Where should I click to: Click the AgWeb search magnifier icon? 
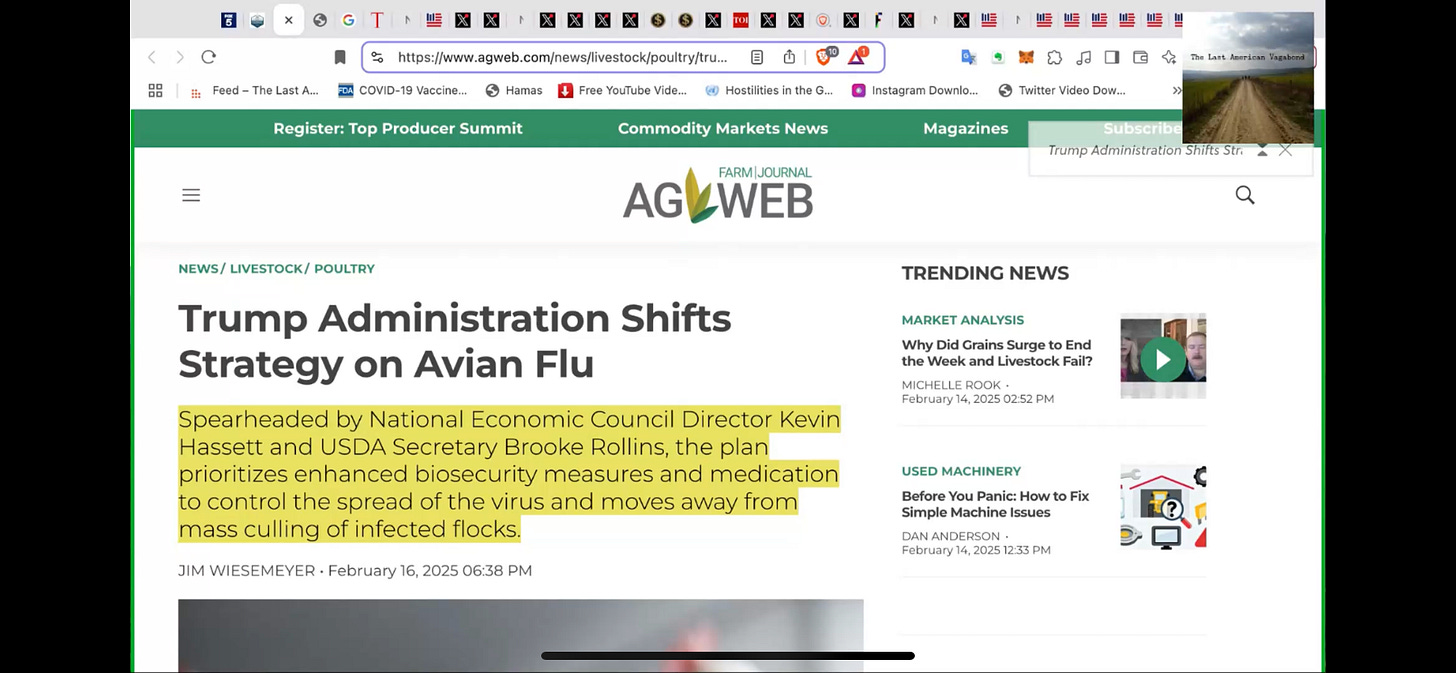pyautogui.click(x=1245, y=195)
